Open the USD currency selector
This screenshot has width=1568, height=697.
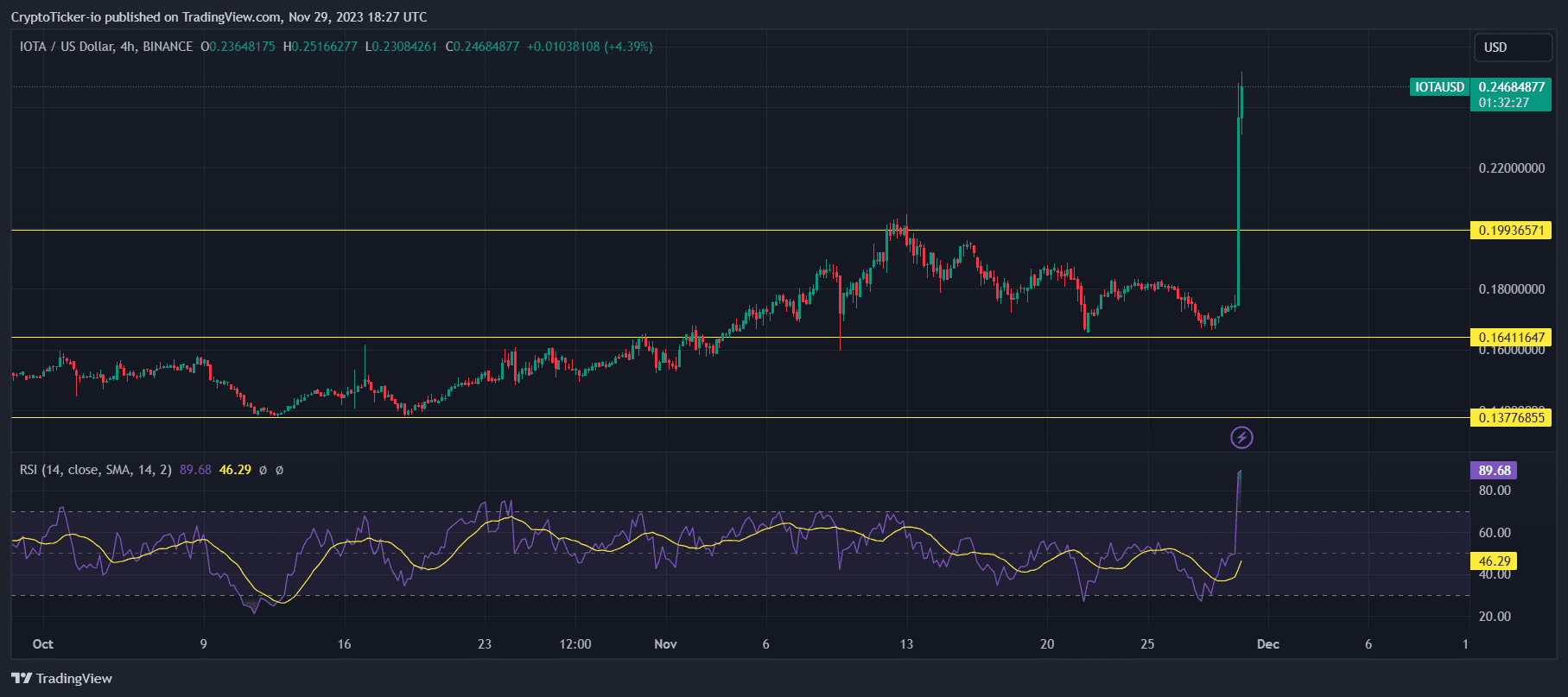click(1512, 48)
